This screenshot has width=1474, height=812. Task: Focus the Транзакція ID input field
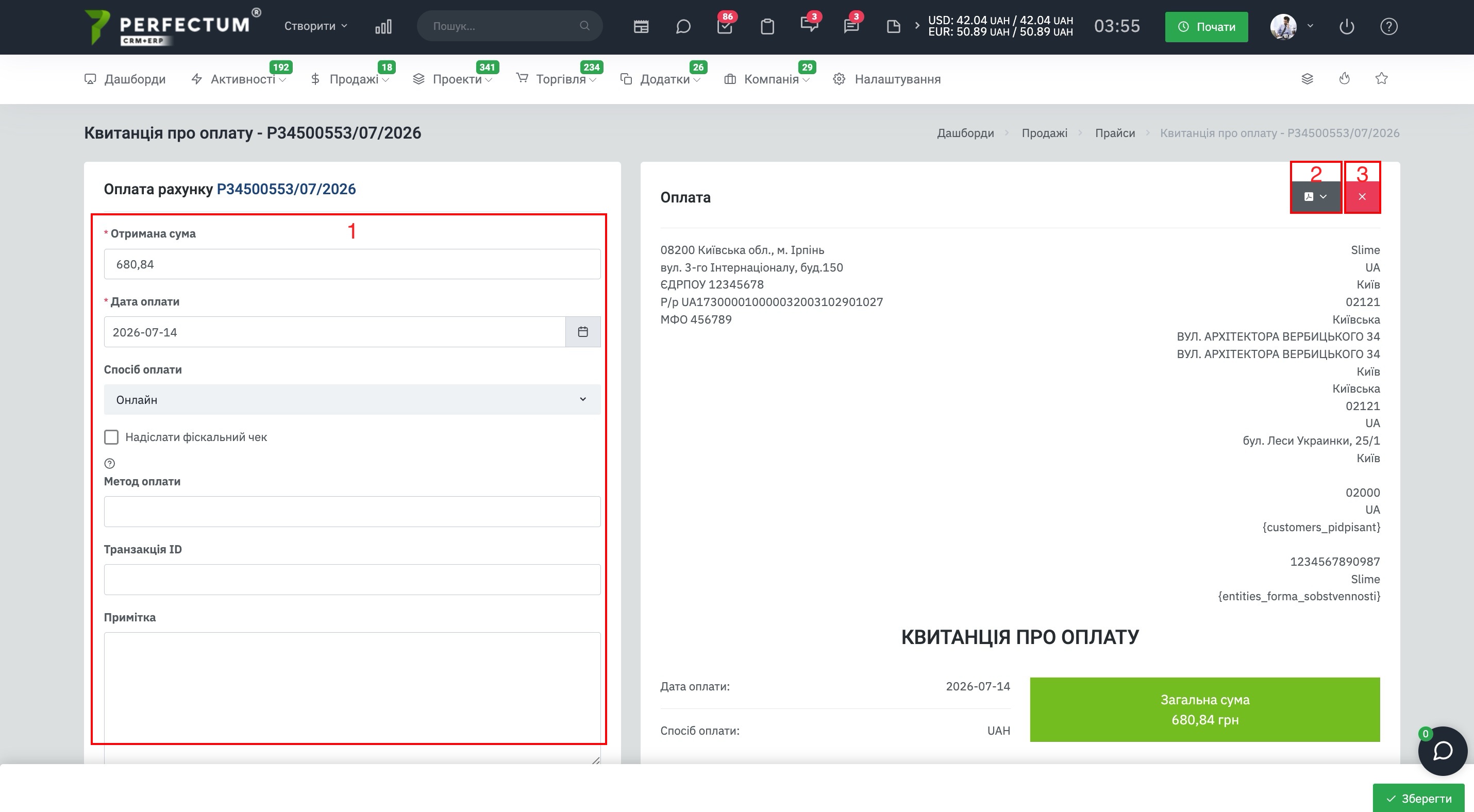pos(352,579)
